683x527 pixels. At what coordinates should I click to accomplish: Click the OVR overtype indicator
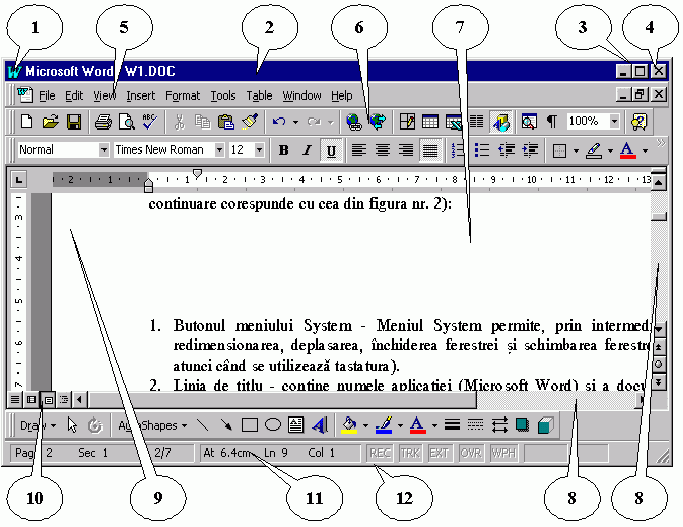[x=470, y=453]
